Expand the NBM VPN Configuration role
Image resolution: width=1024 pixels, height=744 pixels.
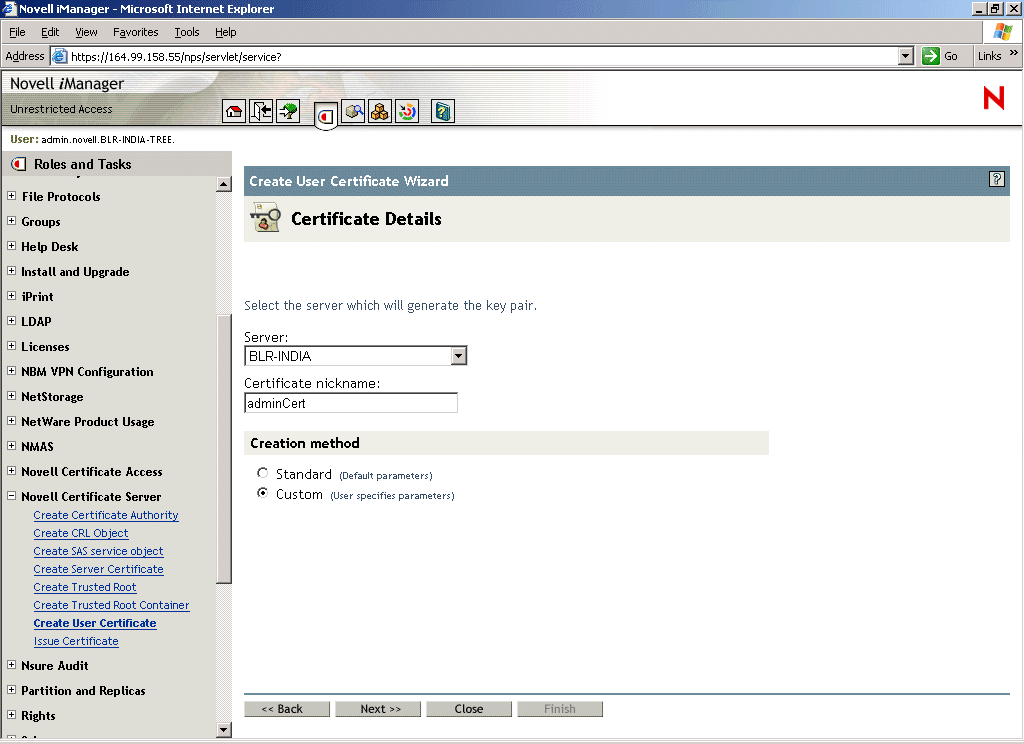pos(11,370)
